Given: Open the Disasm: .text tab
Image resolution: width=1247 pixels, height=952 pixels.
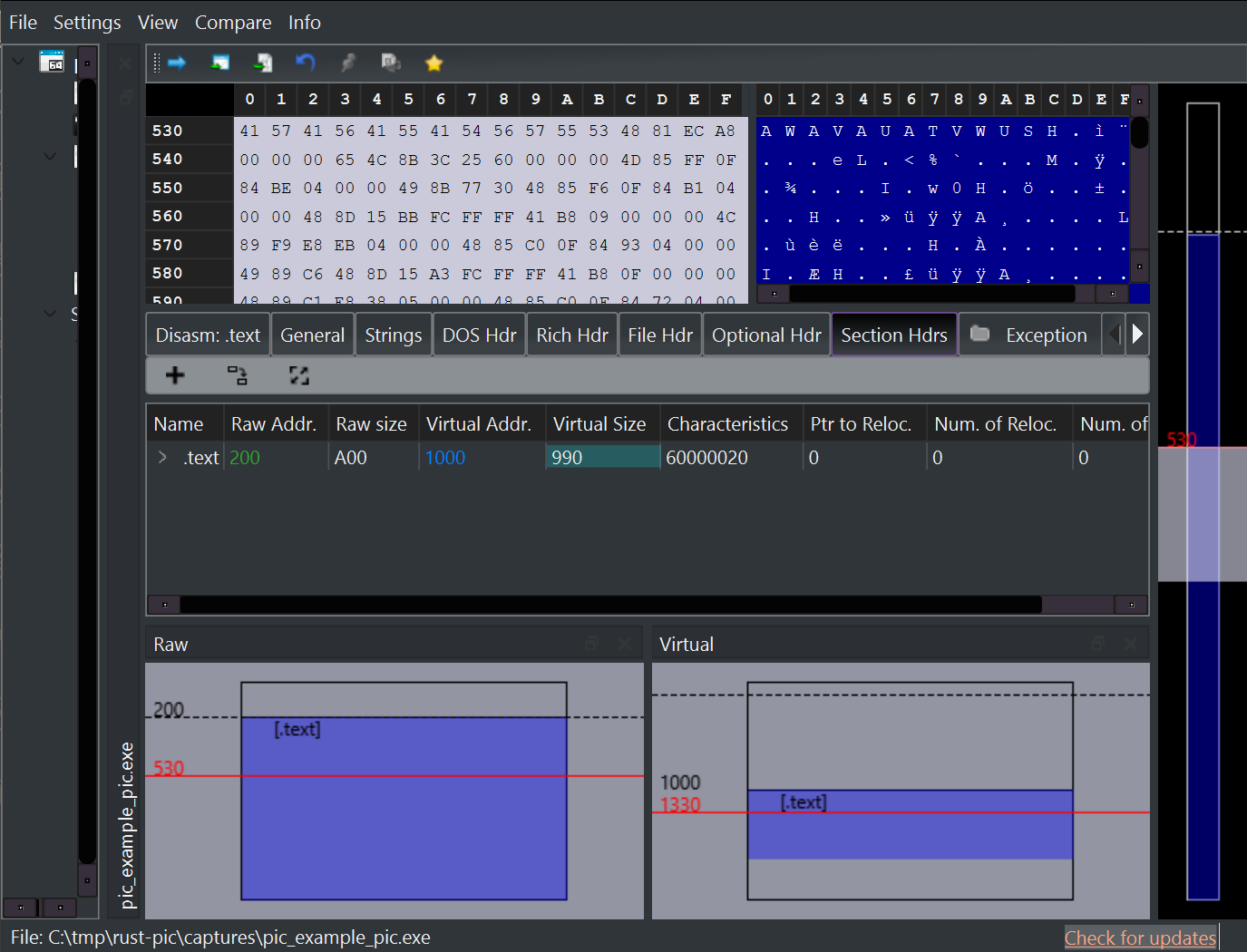Looking at the screenshot, I should tap(208, 335).
